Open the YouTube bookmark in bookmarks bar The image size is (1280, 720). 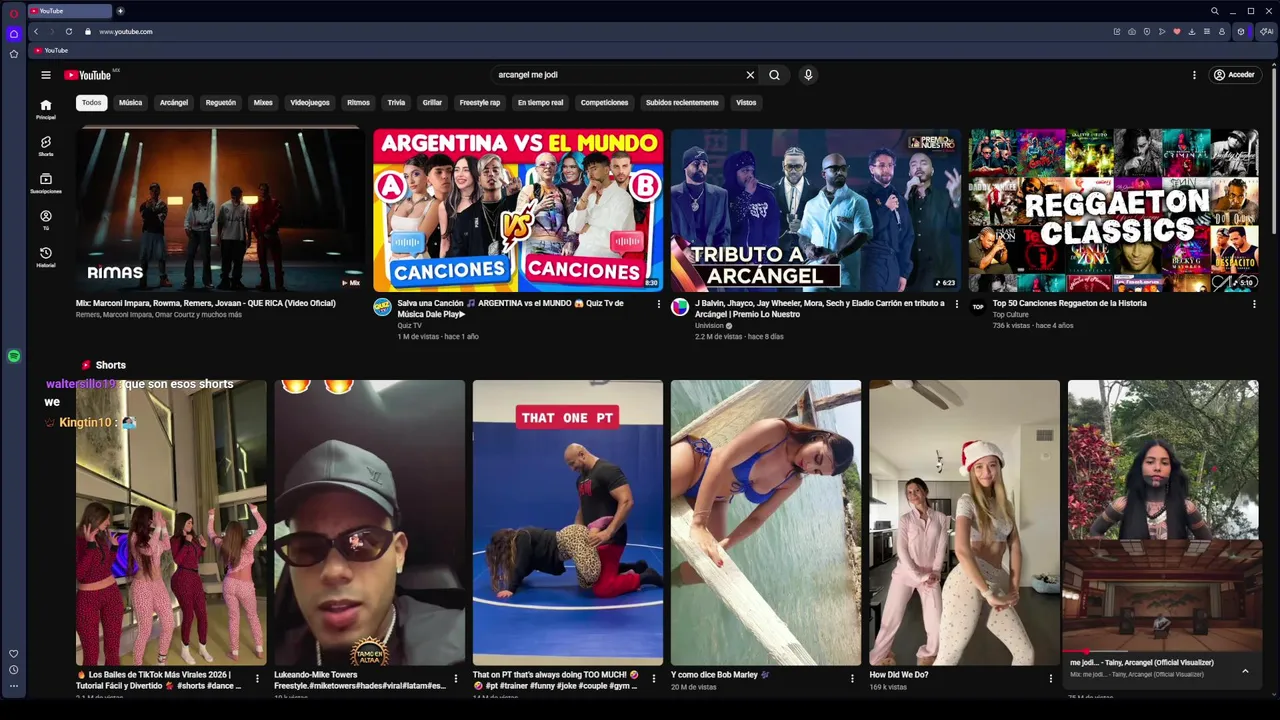51,50
